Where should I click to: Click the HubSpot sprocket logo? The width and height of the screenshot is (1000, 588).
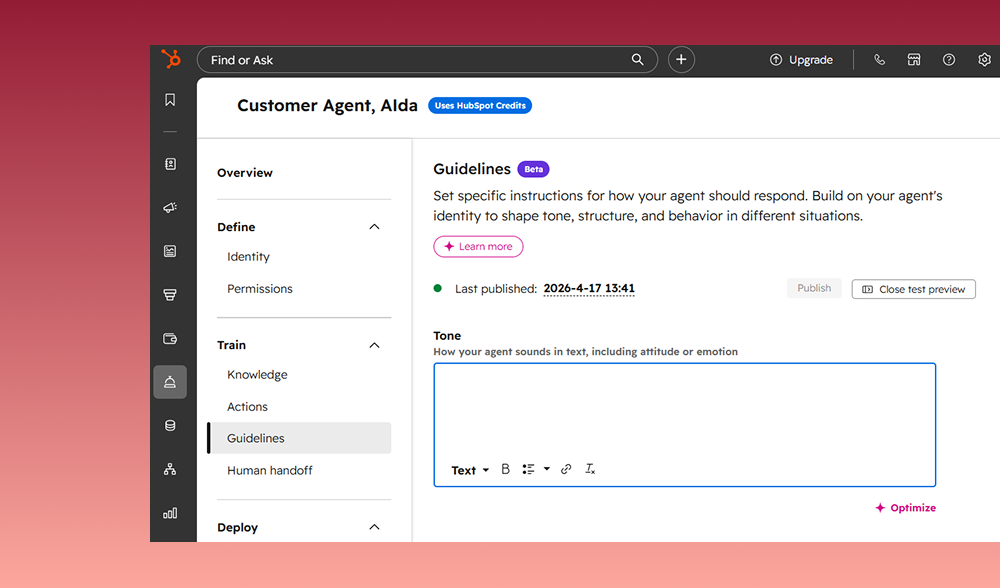pyautogui.click(x=171, y=59)
